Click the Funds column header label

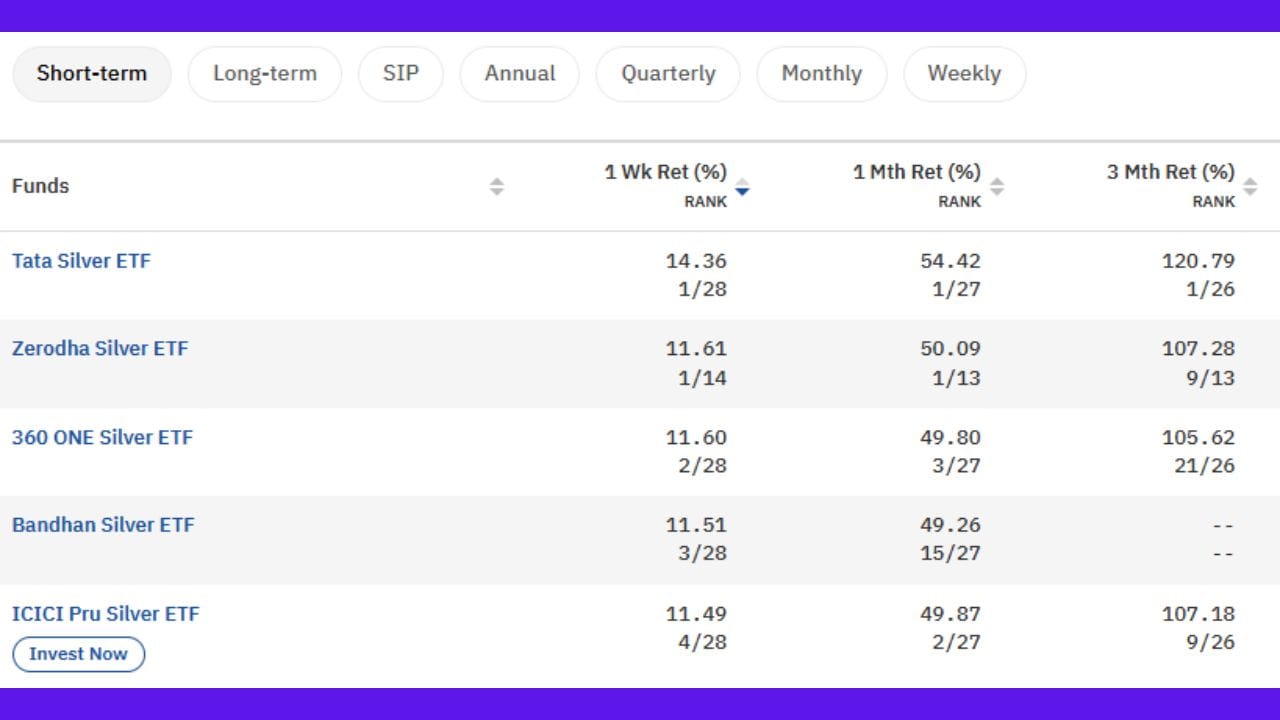(41, 186)
